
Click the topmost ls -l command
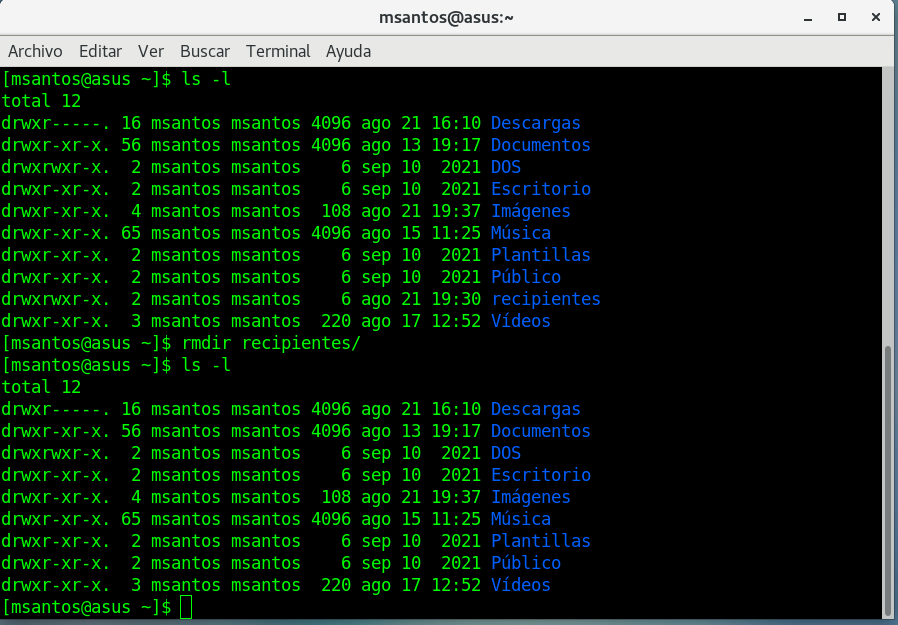[206, 79]
